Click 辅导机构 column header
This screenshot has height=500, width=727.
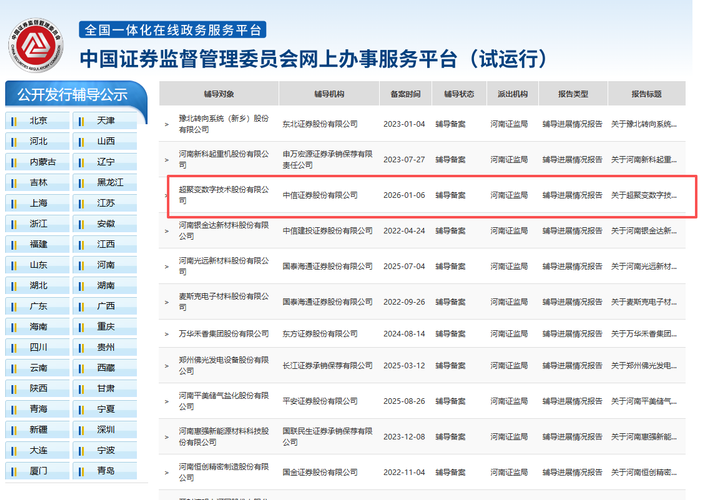pos(329,94)
